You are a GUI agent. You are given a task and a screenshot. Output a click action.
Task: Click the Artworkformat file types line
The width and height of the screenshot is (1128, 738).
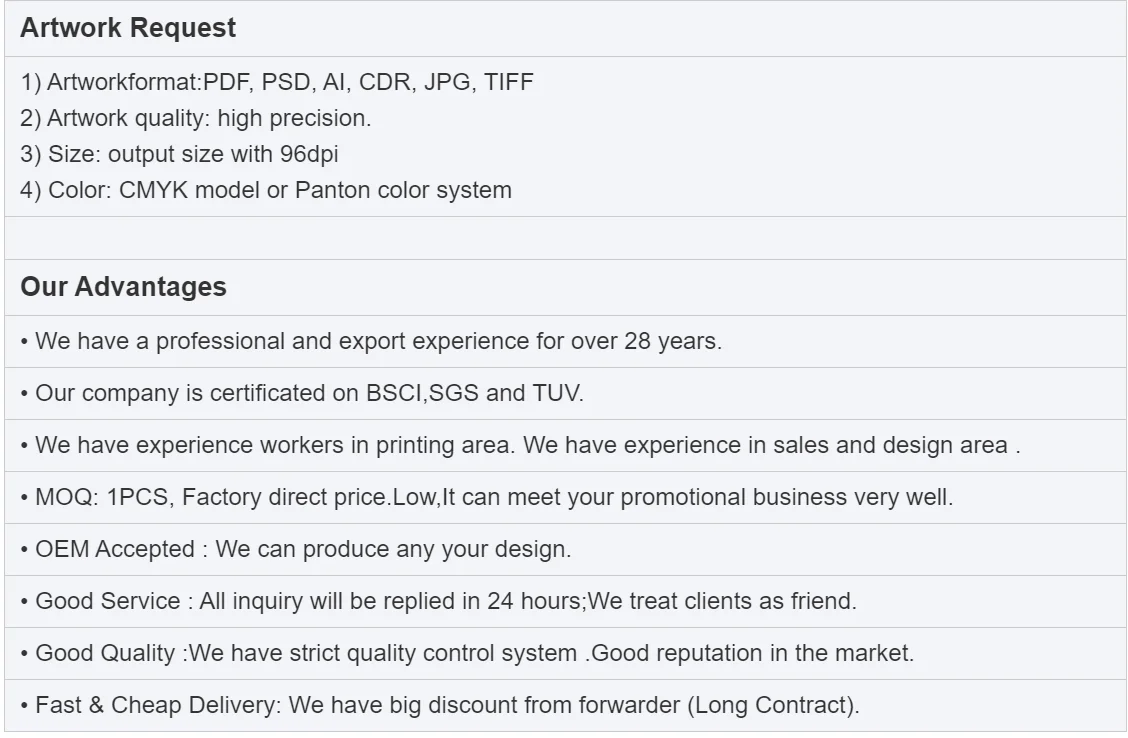pyautogui.click(x=277, y=82)
